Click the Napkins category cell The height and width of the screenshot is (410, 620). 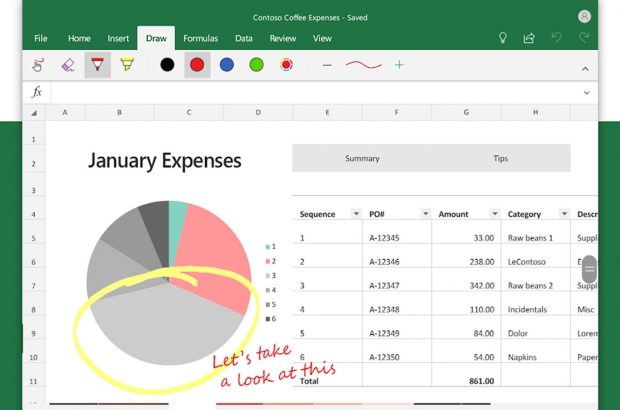pos(522,357)
